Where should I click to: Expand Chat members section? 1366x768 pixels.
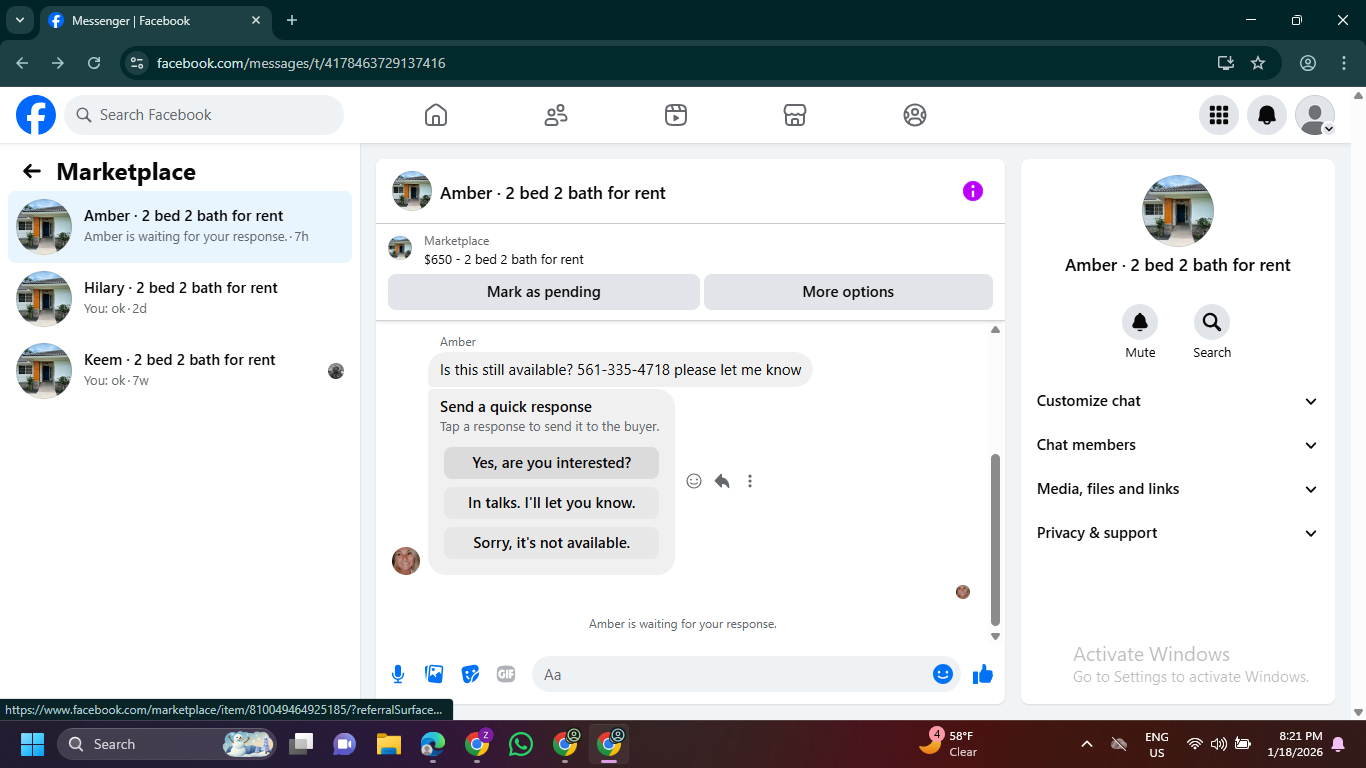coord(1178,445)
